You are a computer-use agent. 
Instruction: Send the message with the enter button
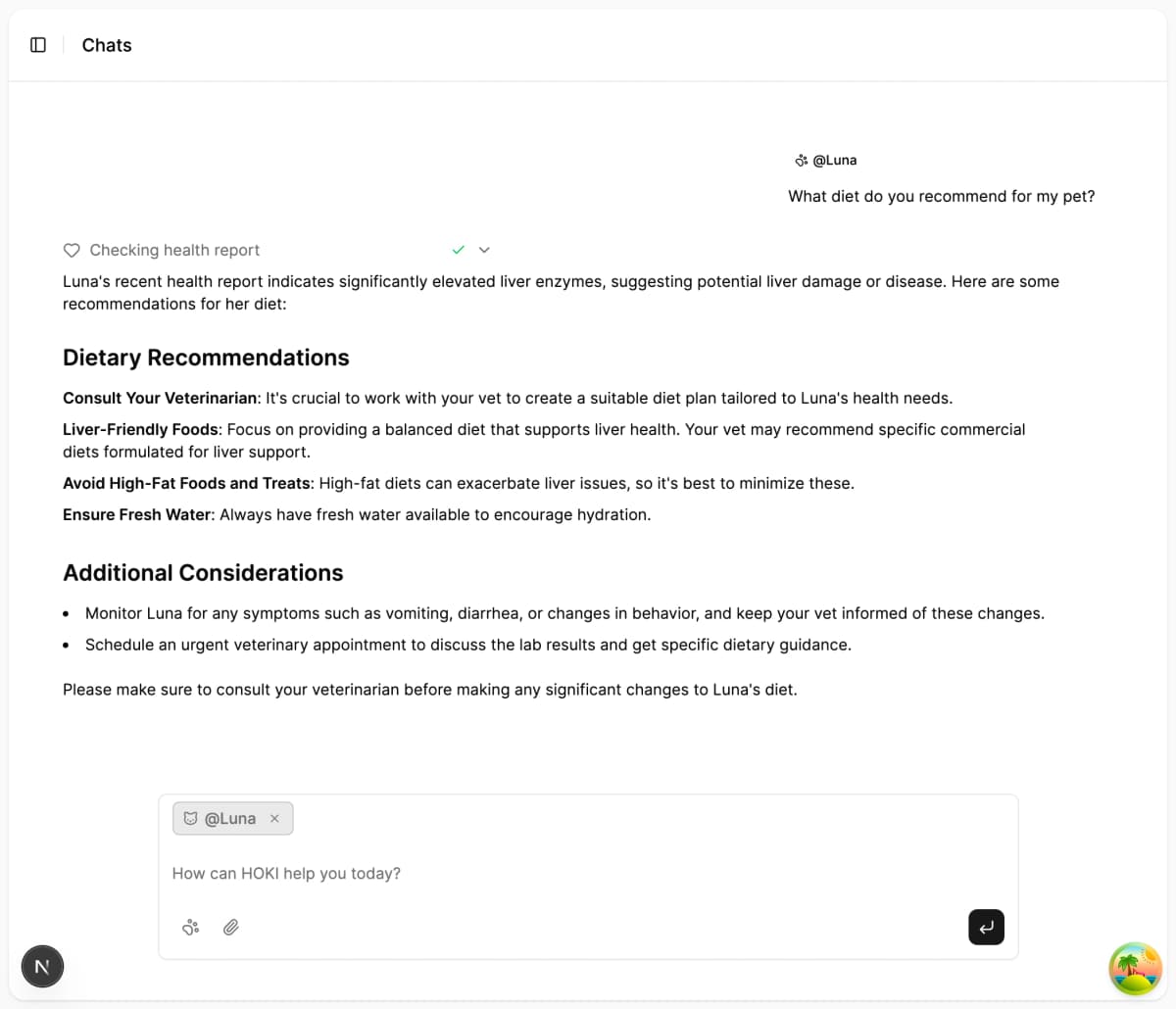986,927
